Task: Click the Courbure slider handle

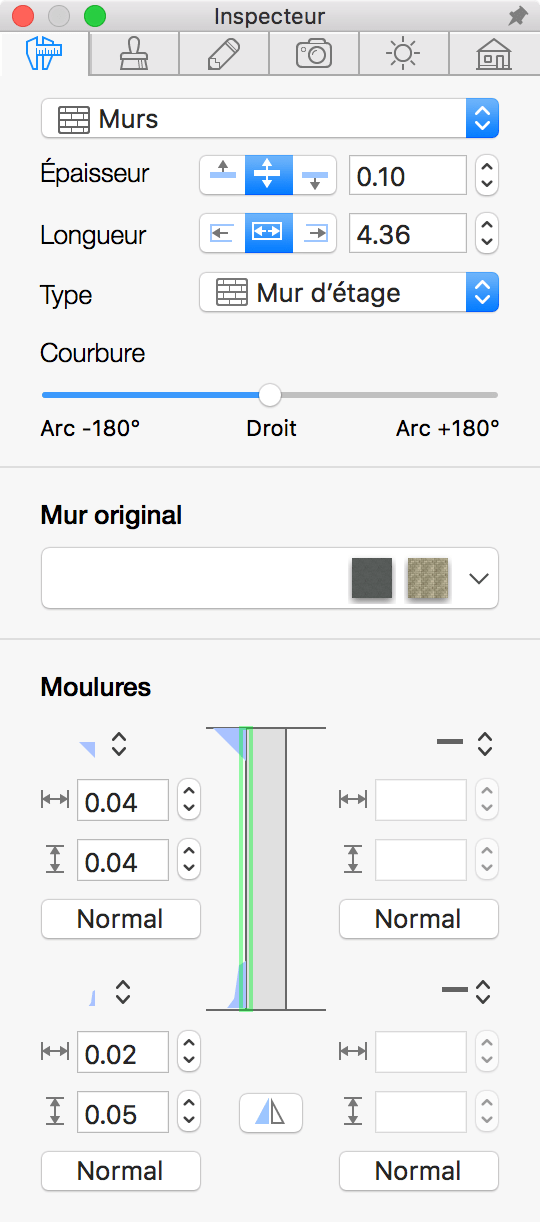Action: click(270, 394)
